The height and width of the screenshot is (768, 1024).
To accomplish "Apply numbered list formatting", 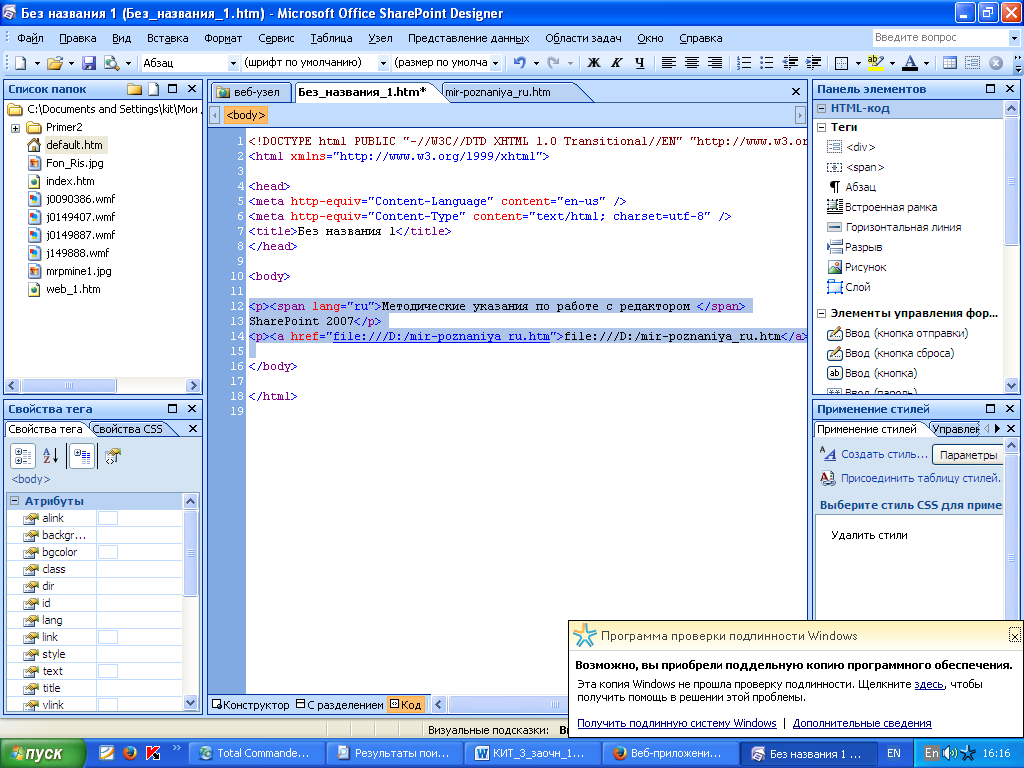I will tap(744, 63).
